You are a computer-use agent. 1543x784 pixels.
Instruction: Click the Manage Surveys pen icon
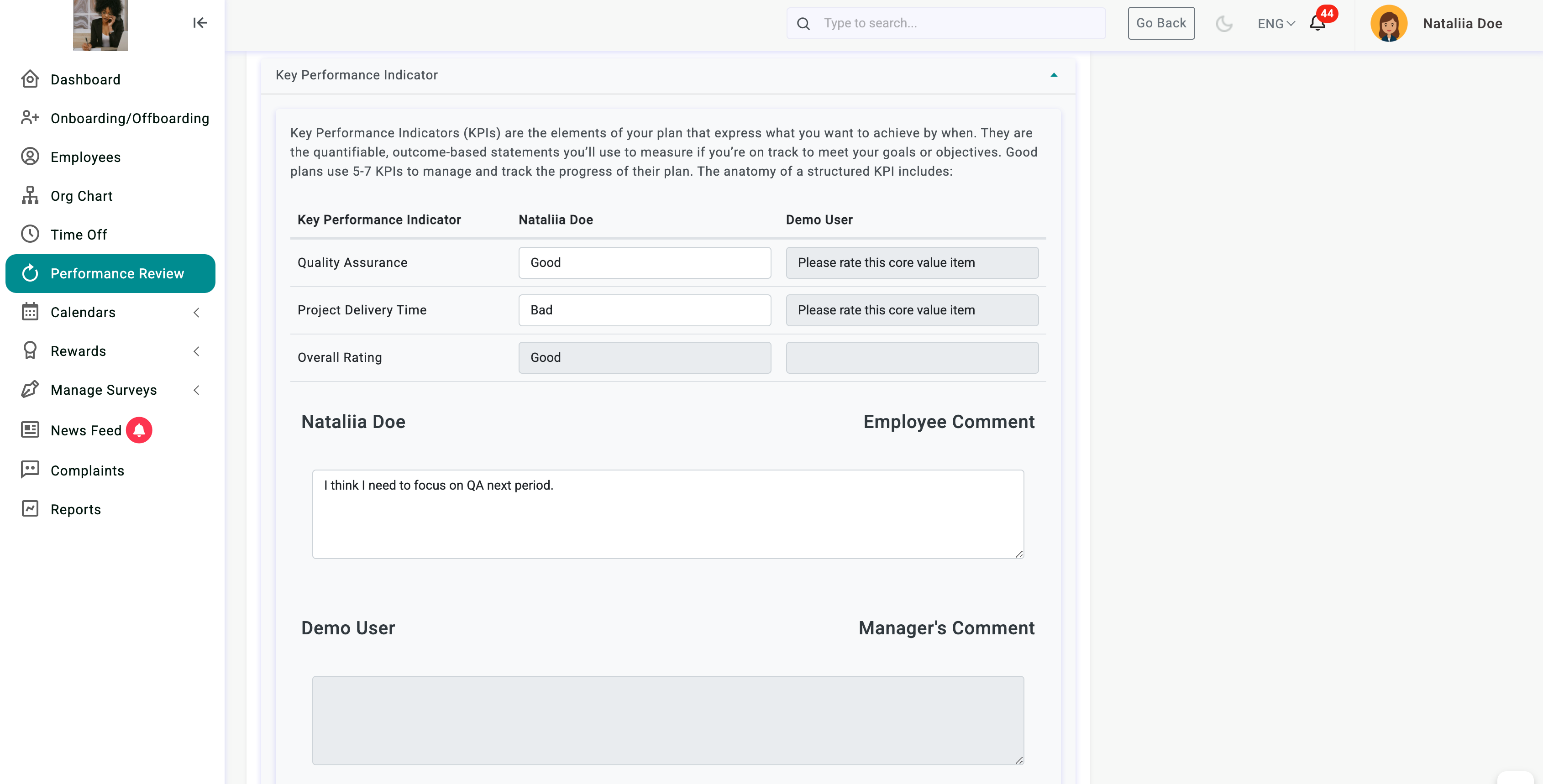(30, 389)
